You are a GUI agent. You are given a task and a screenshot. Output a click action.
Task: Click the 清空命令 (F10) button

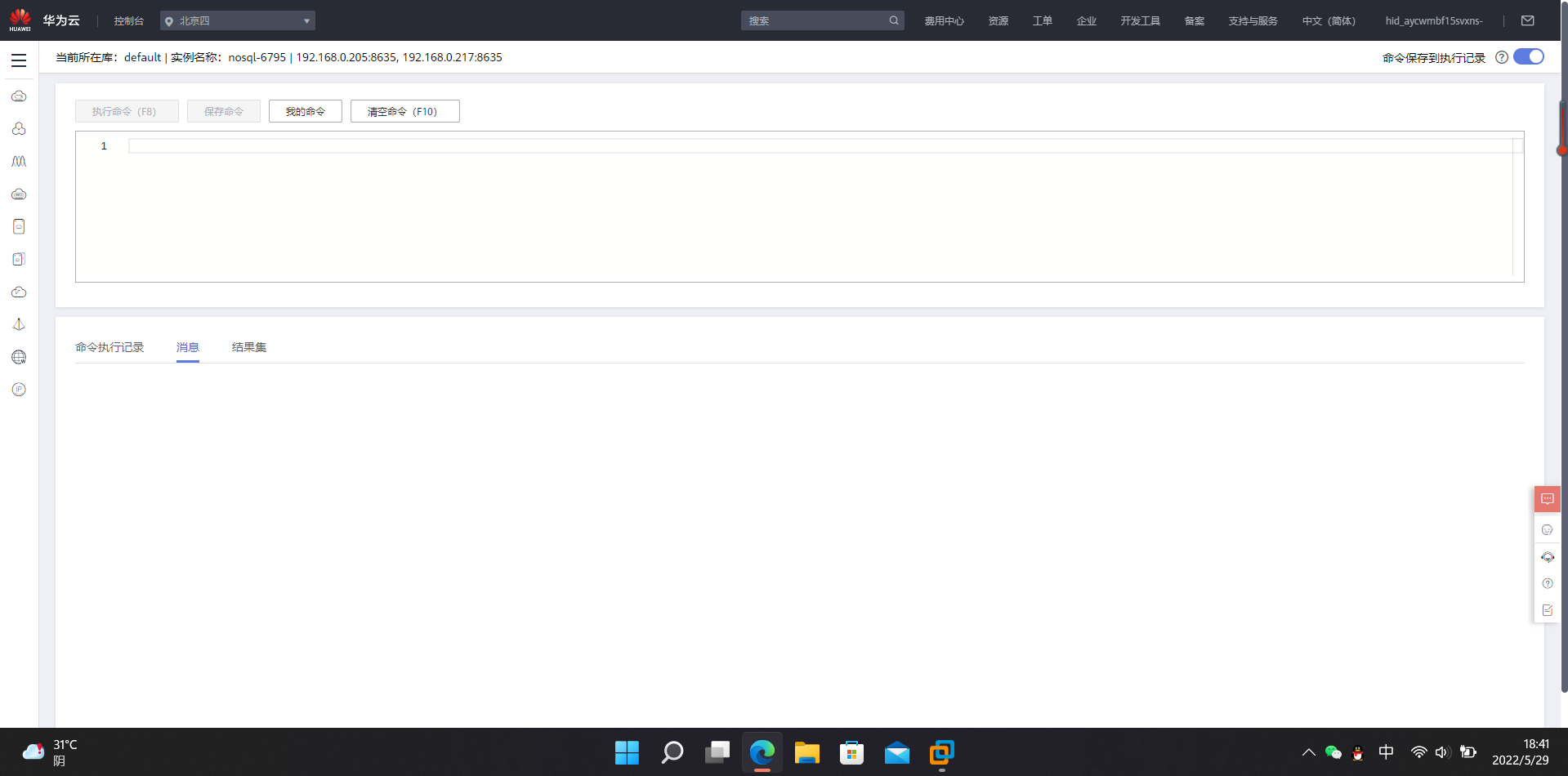405,111
